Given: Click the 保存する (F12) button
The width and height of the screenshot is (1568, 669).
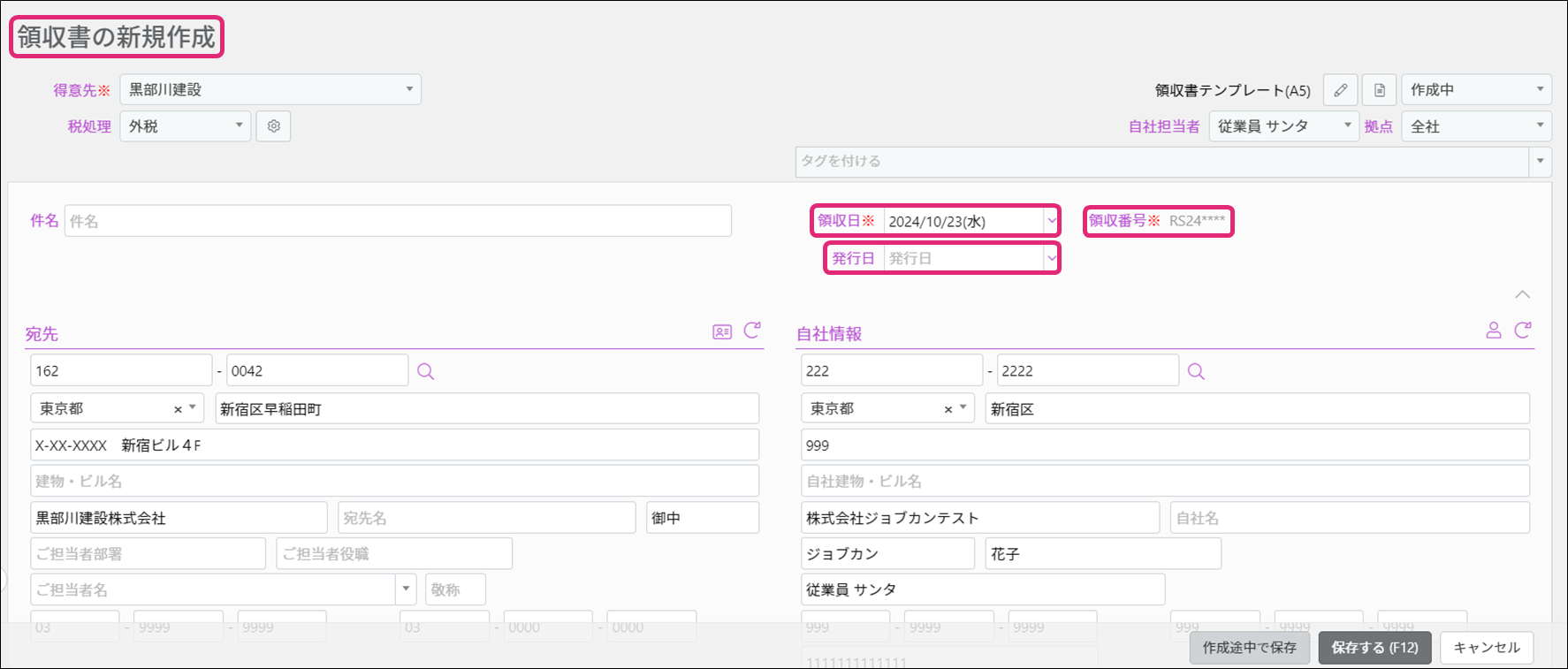Looking at the screenshot, I should coord(1374,648).
